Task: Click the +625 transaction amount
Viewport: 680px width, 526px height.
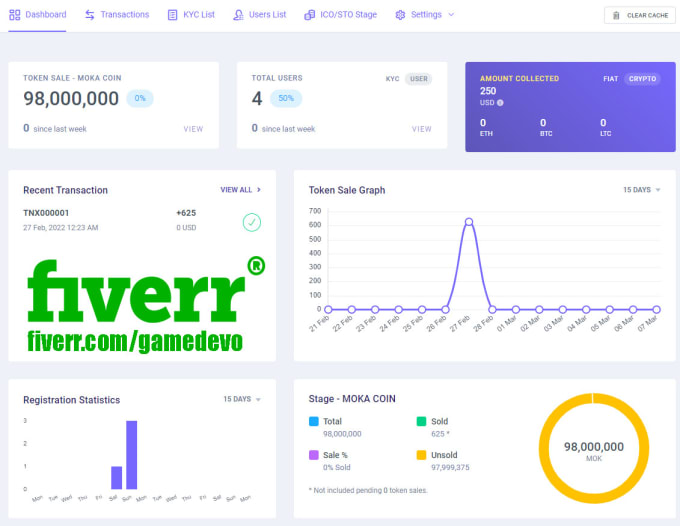Action: [x=186, y=213]
